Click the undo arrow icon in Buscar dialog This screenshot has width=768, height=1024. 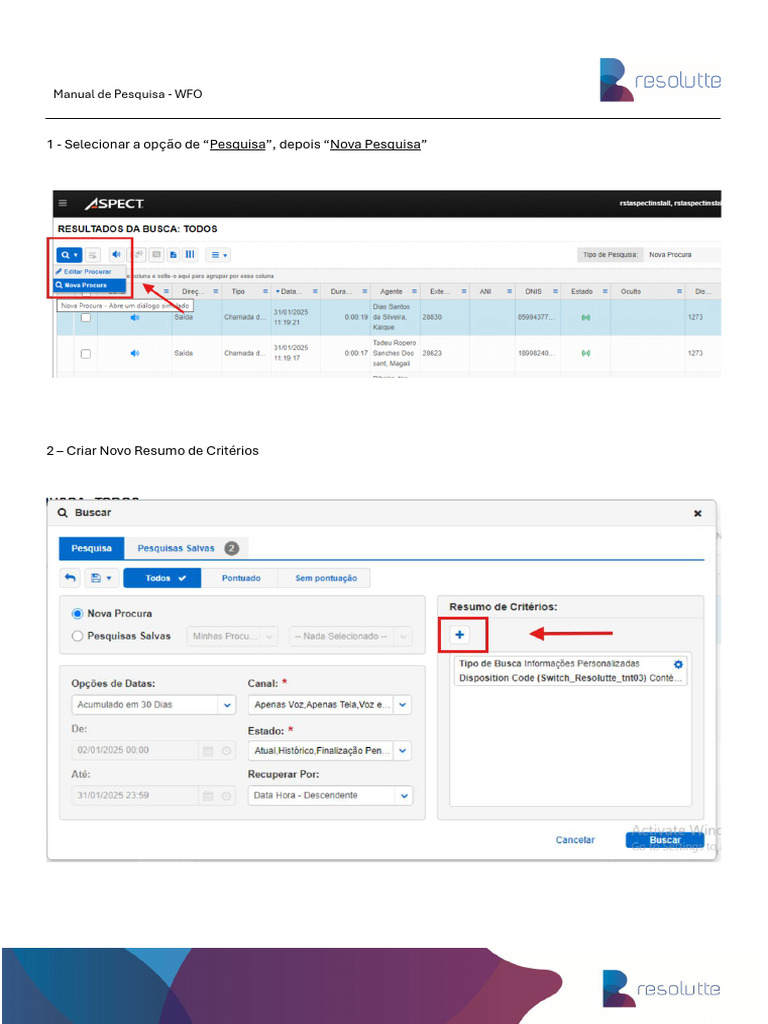tap(71, 578)
